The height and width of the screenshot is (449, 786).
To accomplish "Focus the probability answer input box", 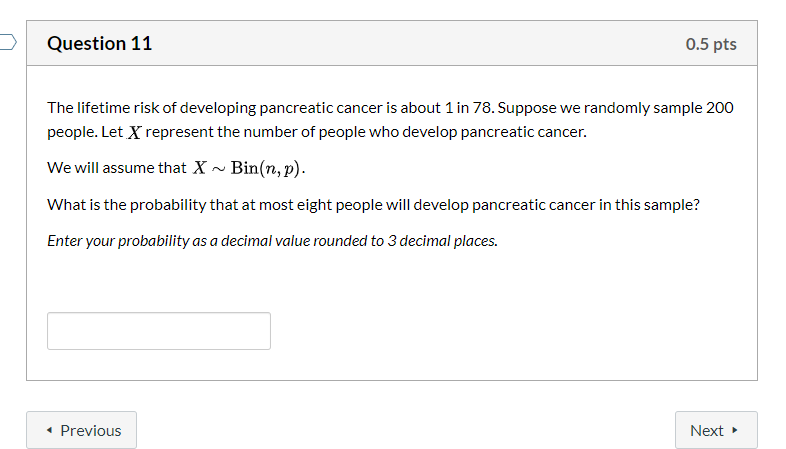I will coord(159,331).
